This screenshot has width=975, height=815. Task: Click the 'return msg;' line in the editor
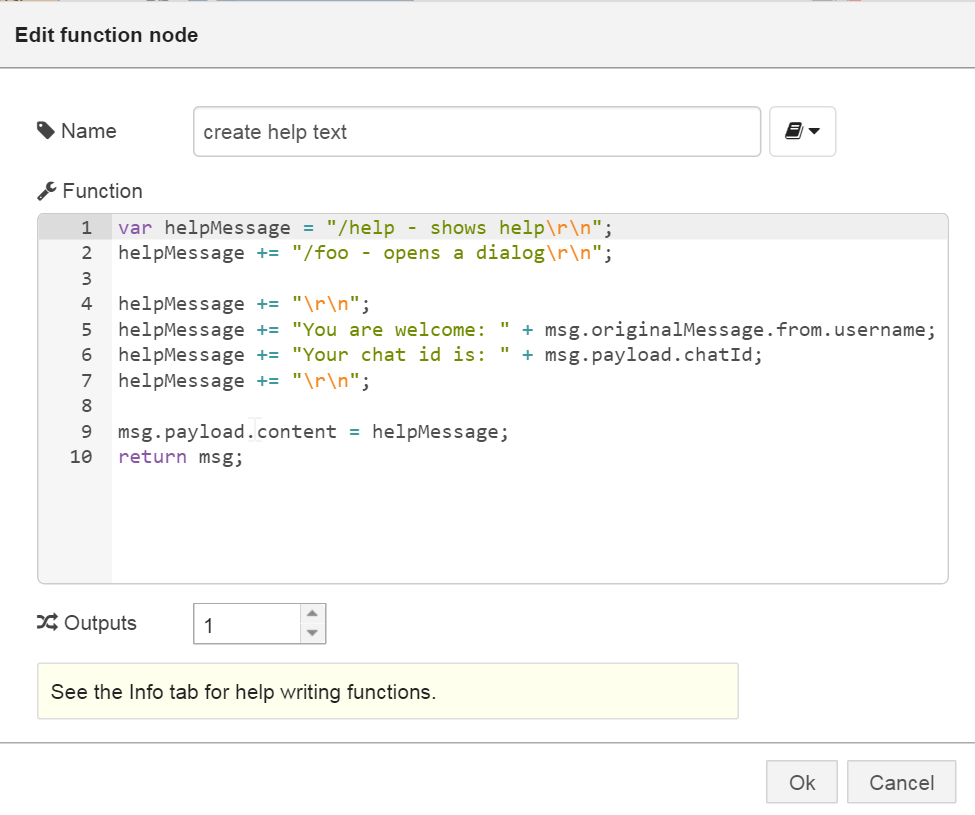coord(180,456)
